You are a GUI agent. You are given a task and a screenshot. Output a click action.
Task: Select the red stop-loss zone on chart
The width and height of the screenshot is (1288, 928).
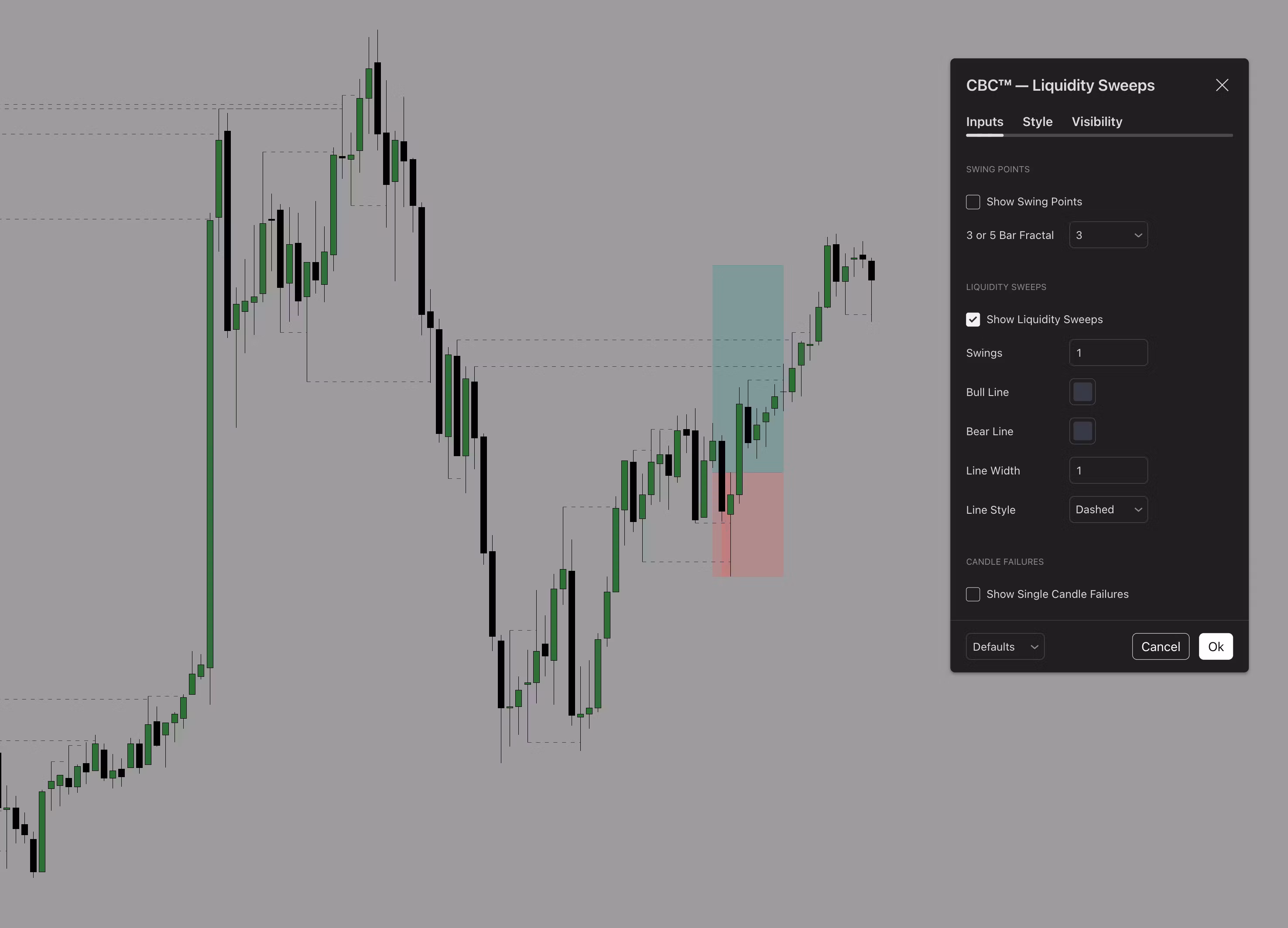pos(748,525)
